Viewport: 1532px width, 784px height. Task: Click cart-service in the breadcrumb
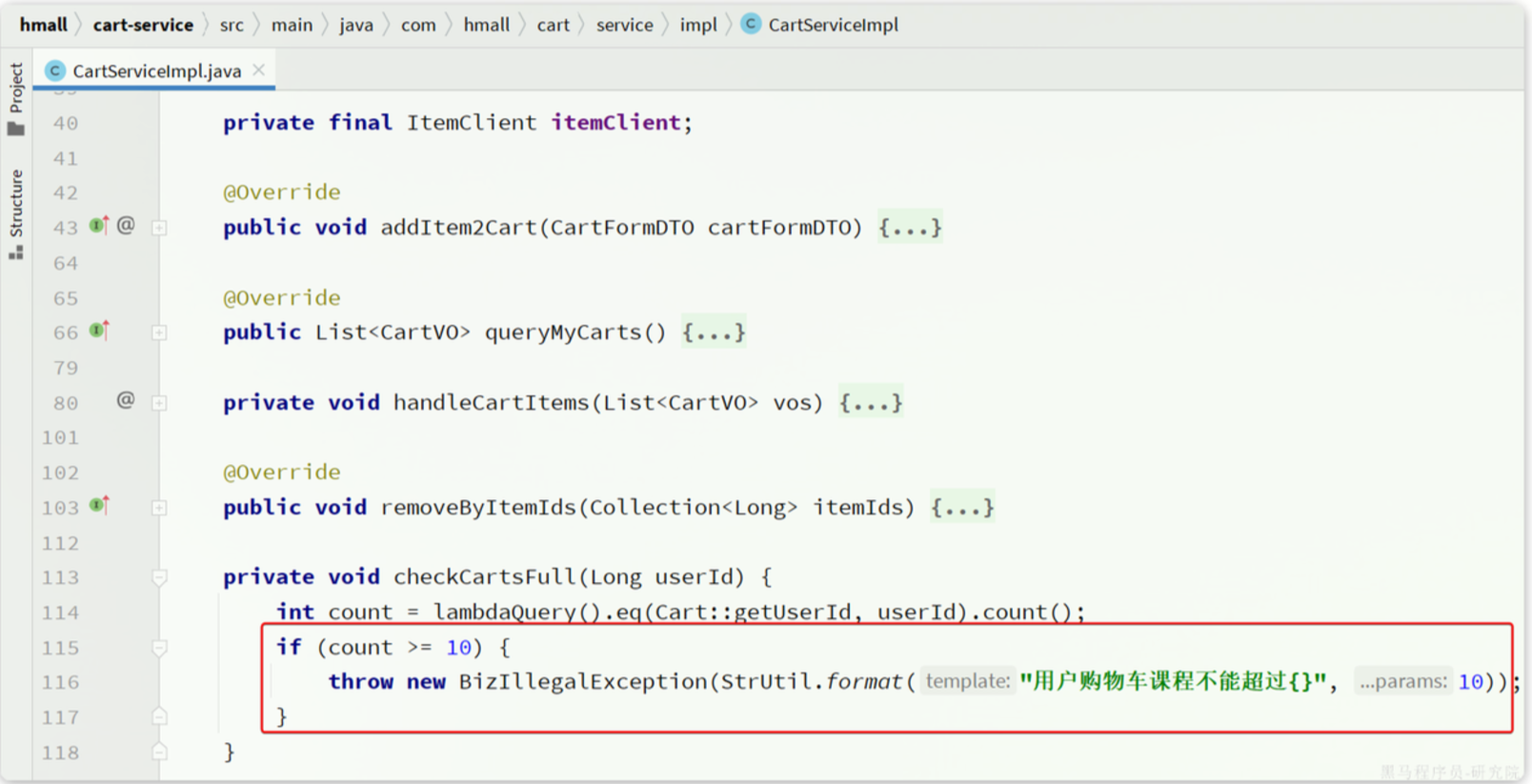point(143,25)
